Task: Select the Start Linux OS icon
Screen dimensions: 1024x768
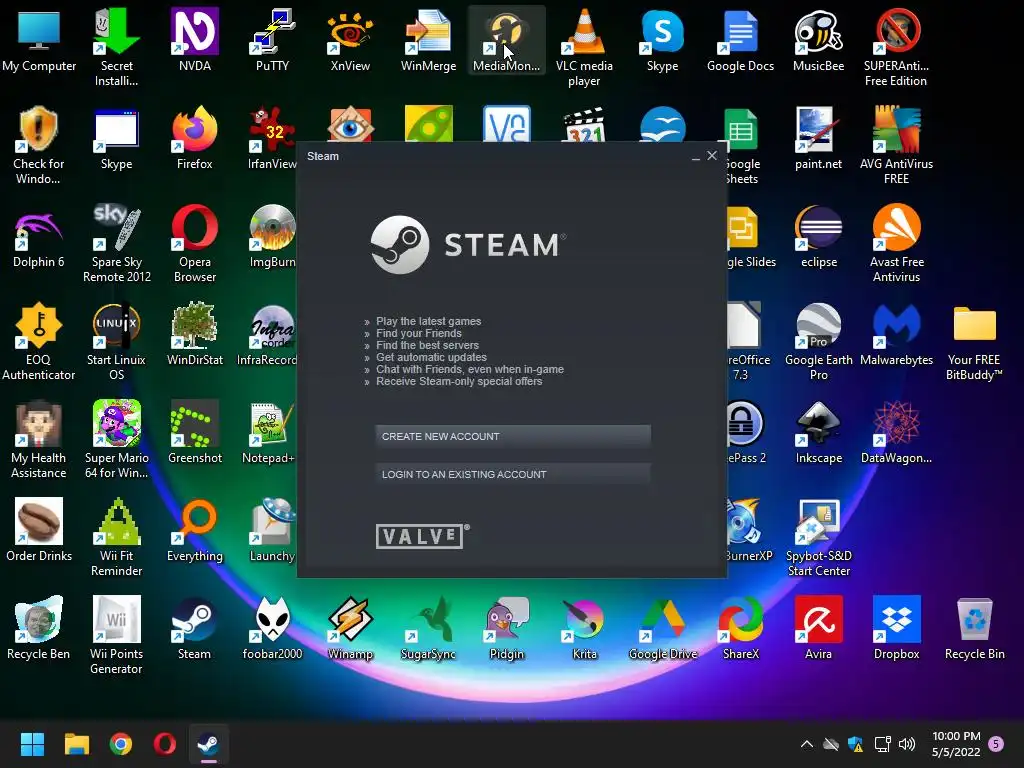Action: [116, 342]
